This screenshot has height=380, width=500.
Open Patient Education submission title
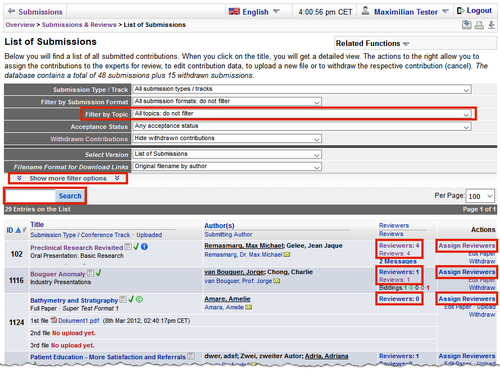point(108,357)
